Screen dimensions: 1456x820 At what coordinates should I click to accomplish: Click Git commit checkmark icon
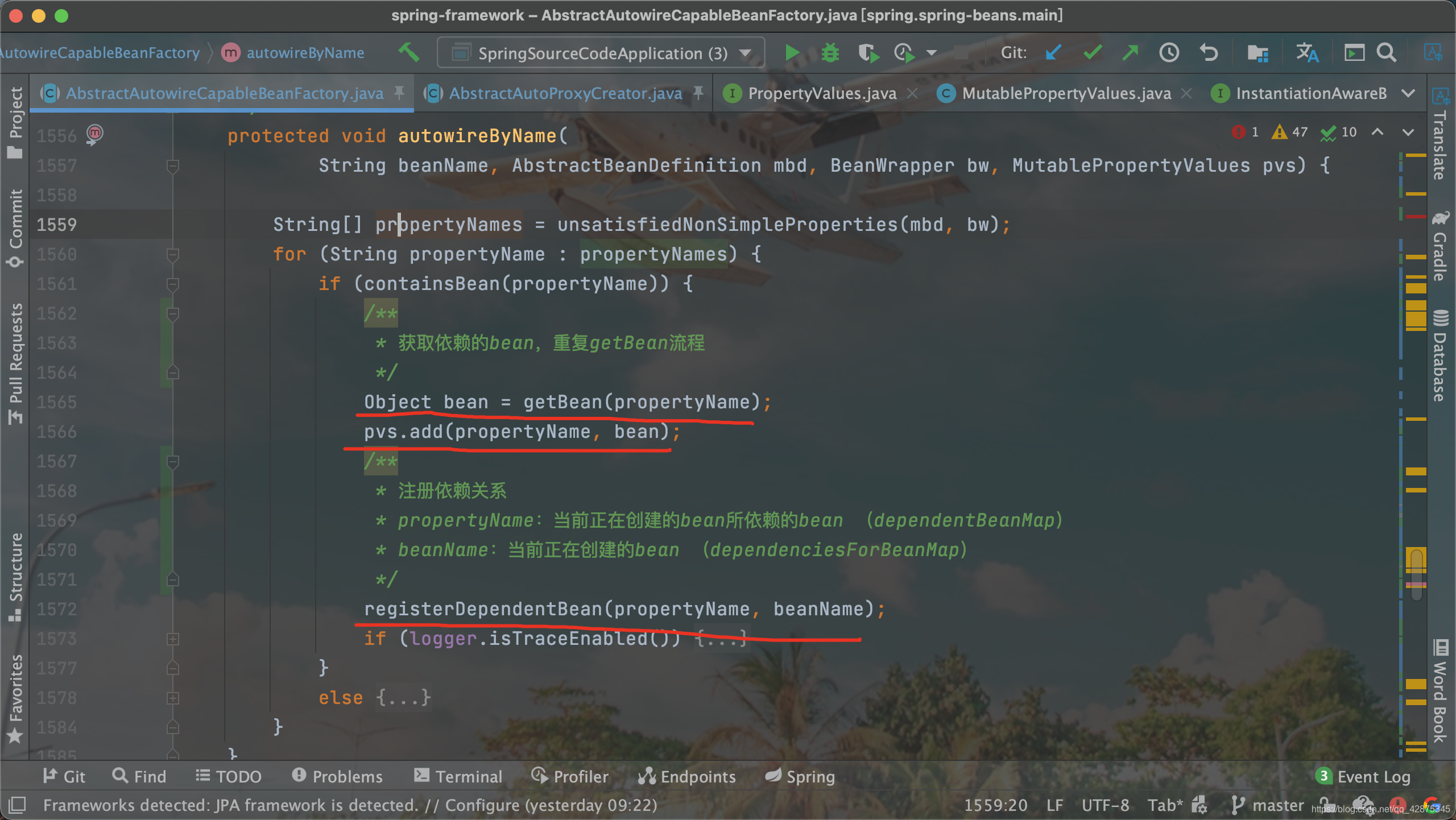[1093, 53]
